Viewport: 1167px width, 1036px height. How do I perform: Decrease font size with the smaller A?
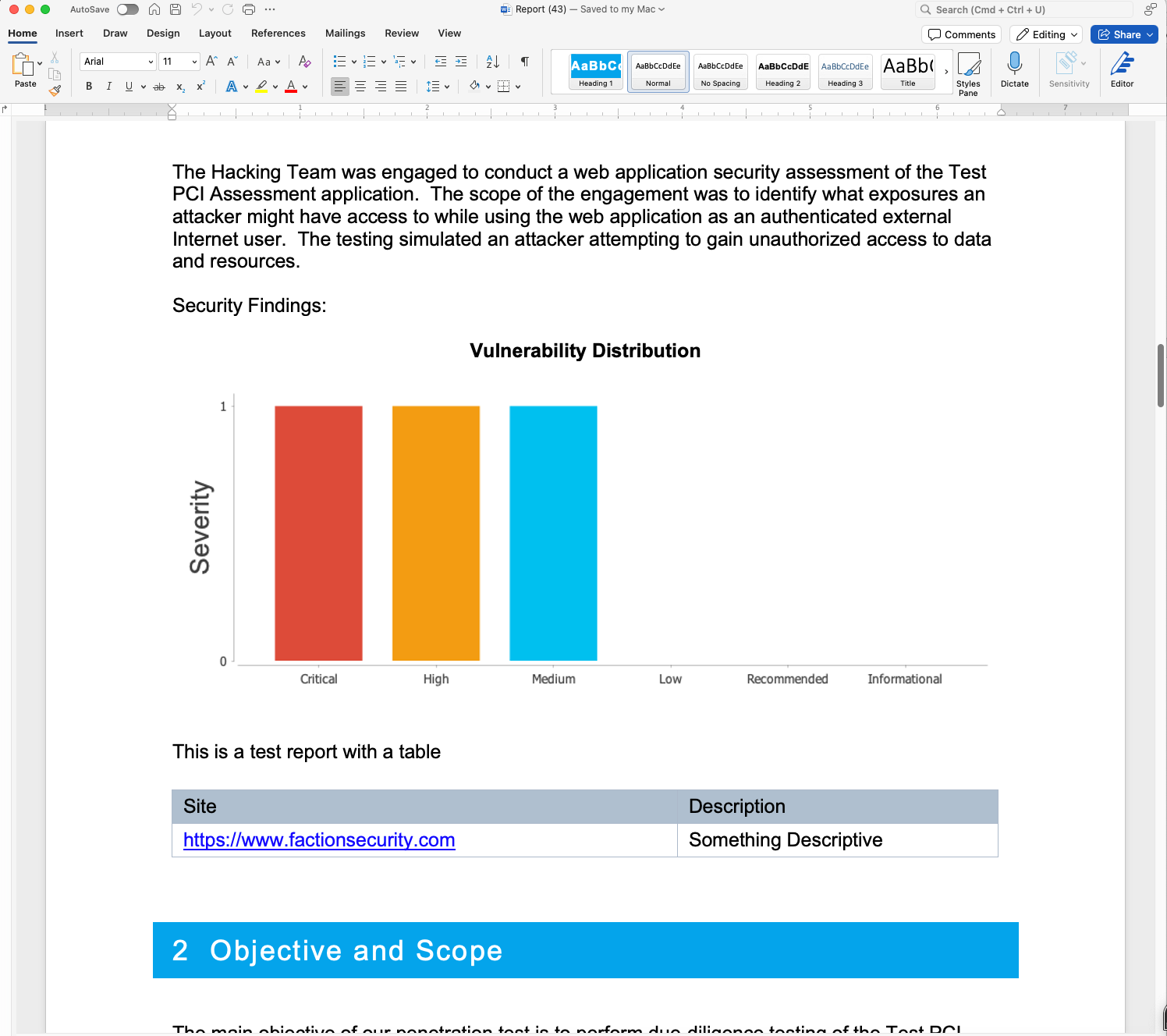232,62
